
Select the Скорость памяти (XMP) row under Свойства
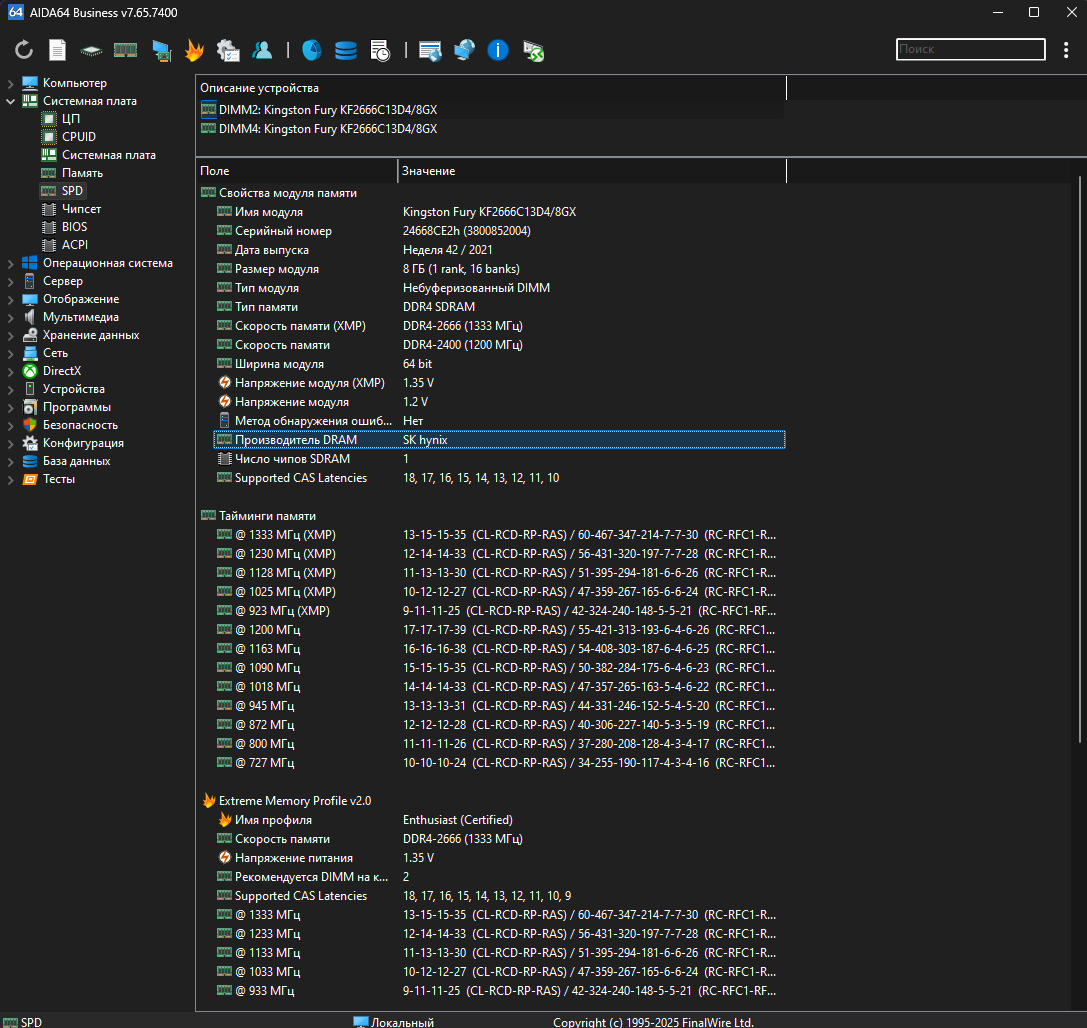(499, 326)
